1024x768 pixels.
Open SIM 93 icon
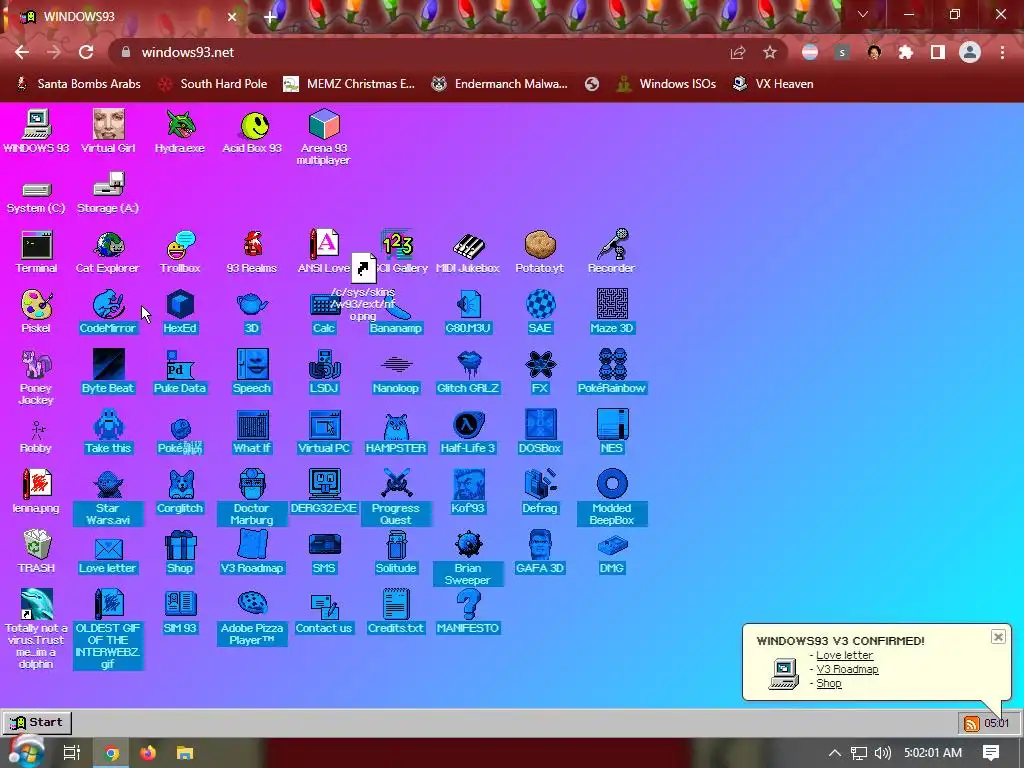[x=180, y=612]
